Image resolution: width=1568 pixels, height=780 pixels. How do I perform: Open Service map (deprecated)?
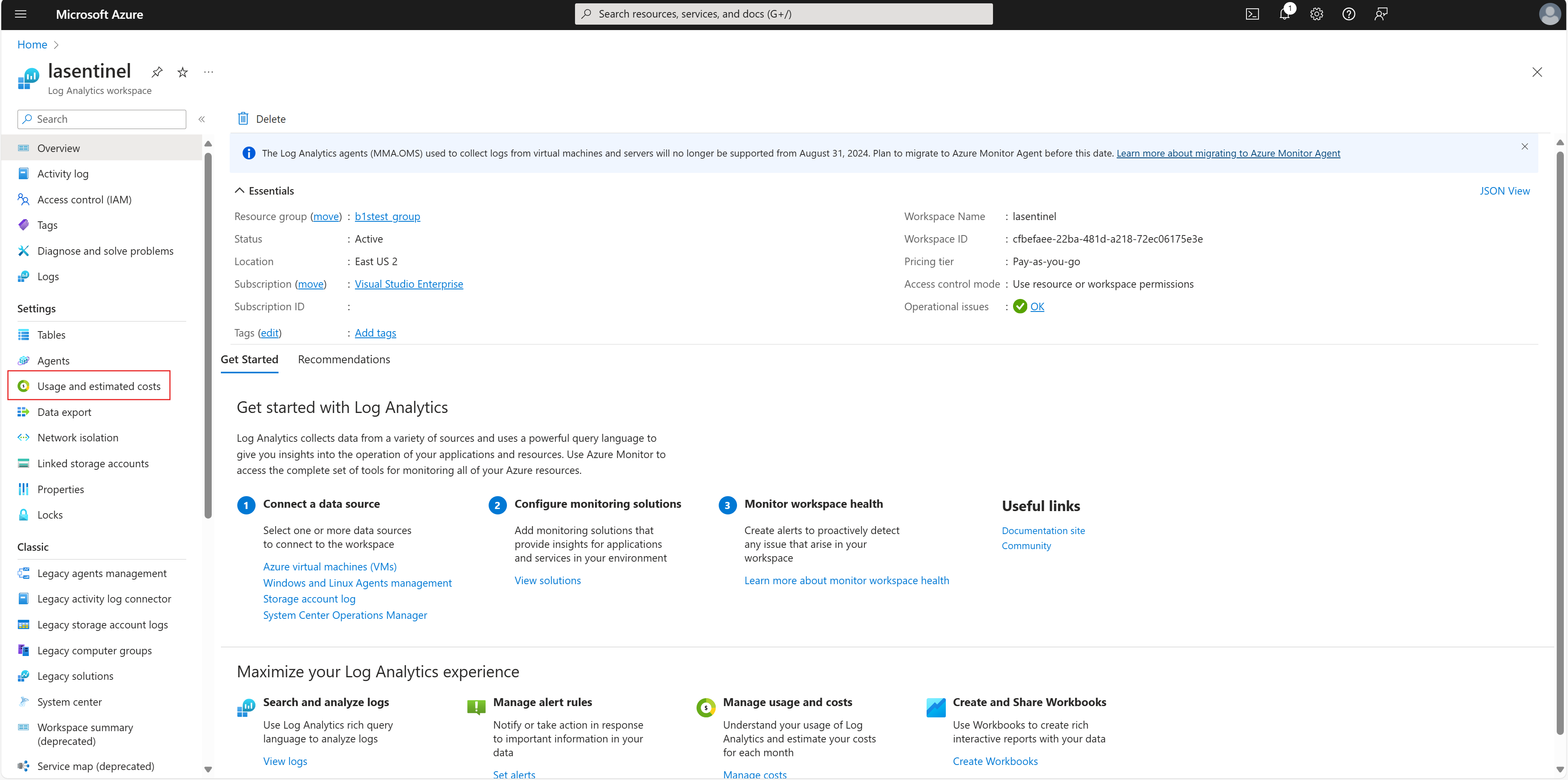[96, 767]
